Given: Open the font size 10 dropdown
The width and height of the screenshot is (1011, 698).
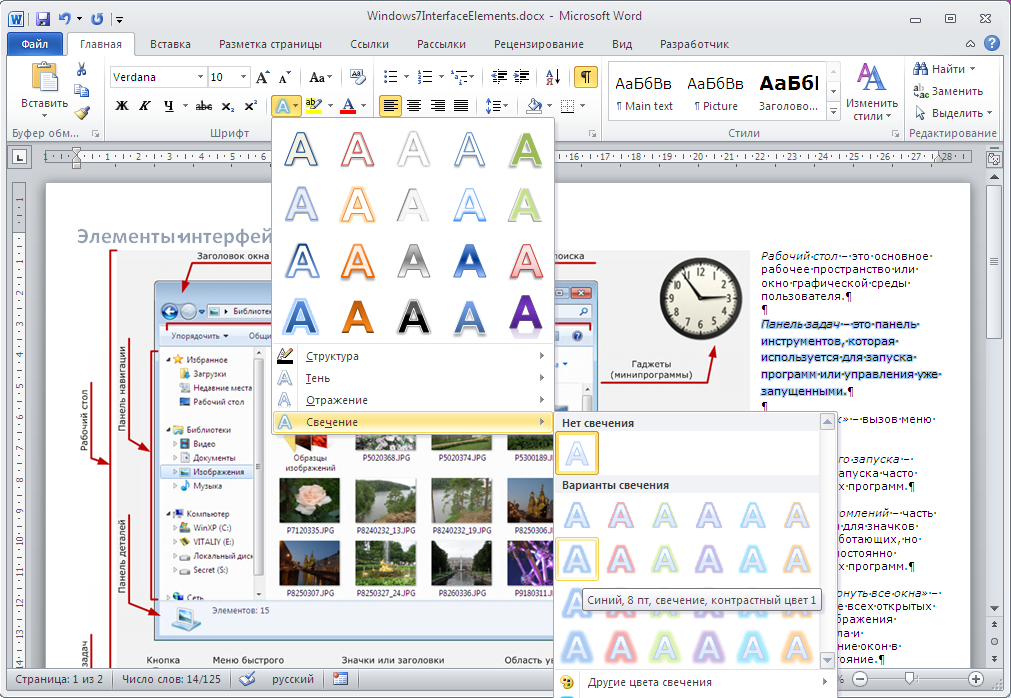Looking at the screenshot, I should point(244,77).
